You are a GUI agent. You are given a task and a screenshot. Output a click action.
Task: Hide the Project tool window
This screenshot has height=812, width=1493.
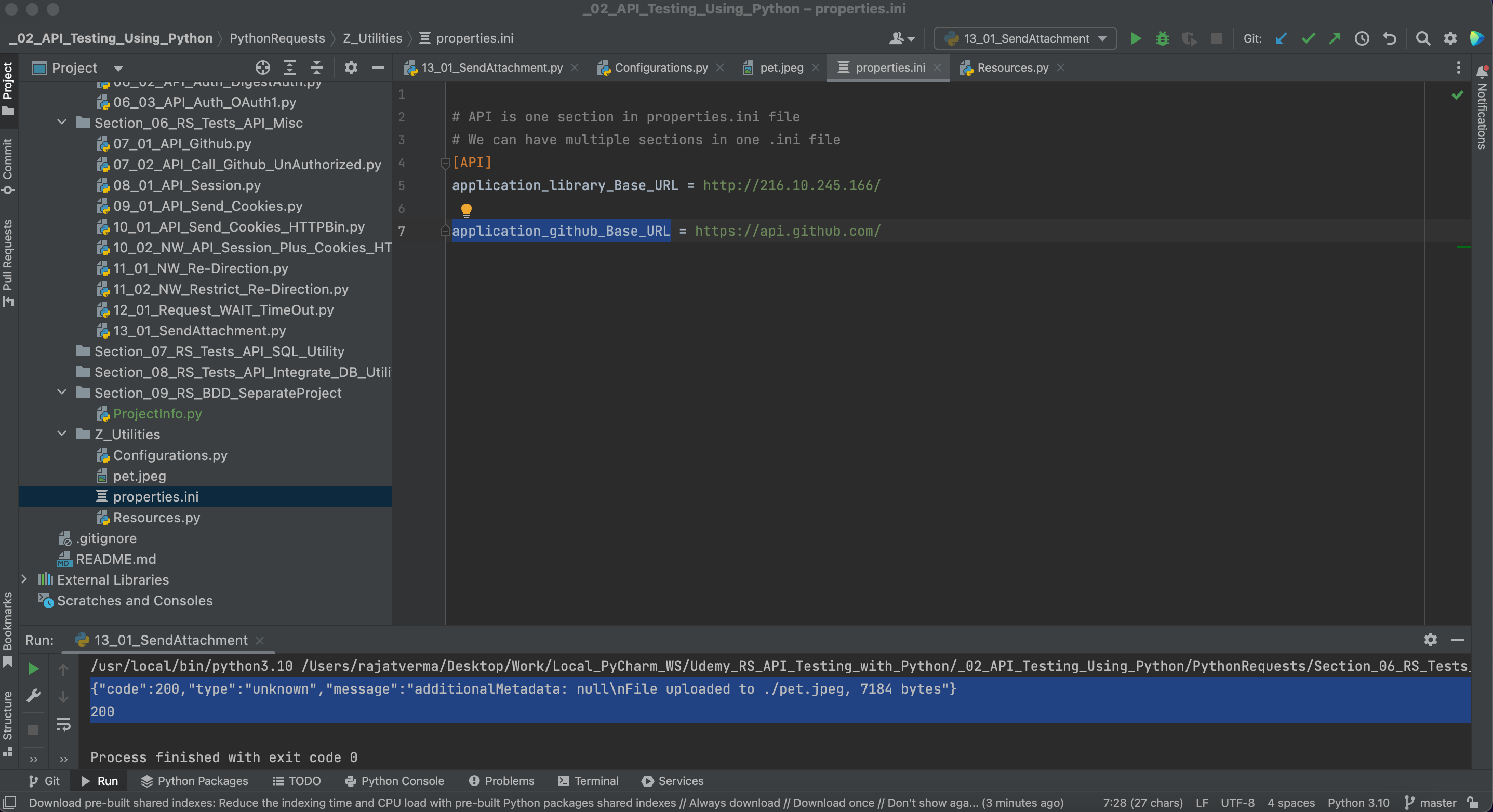tap(378, 68)
